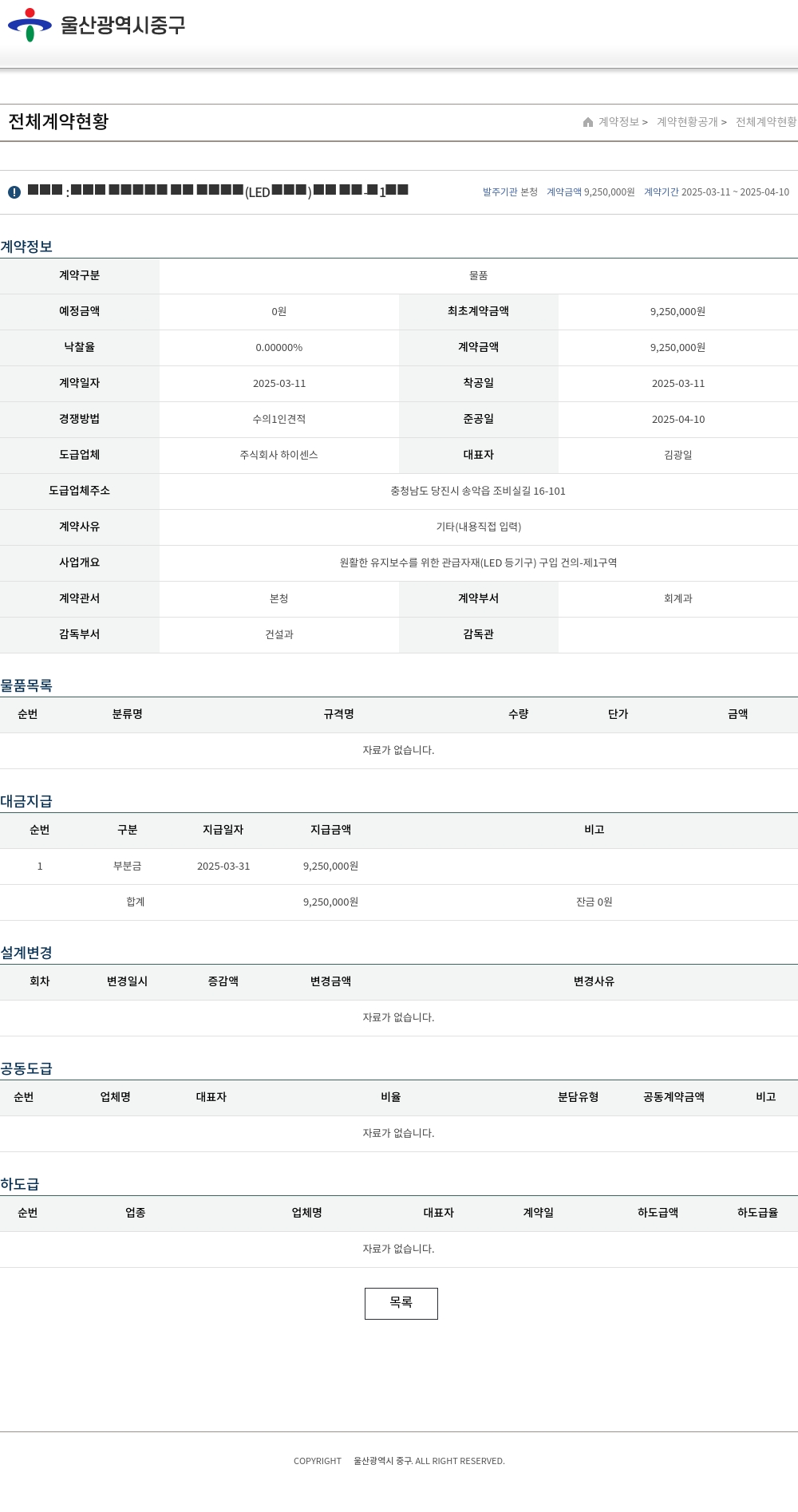Click the payment date 2025-03-31 cell

coord(223,867)
